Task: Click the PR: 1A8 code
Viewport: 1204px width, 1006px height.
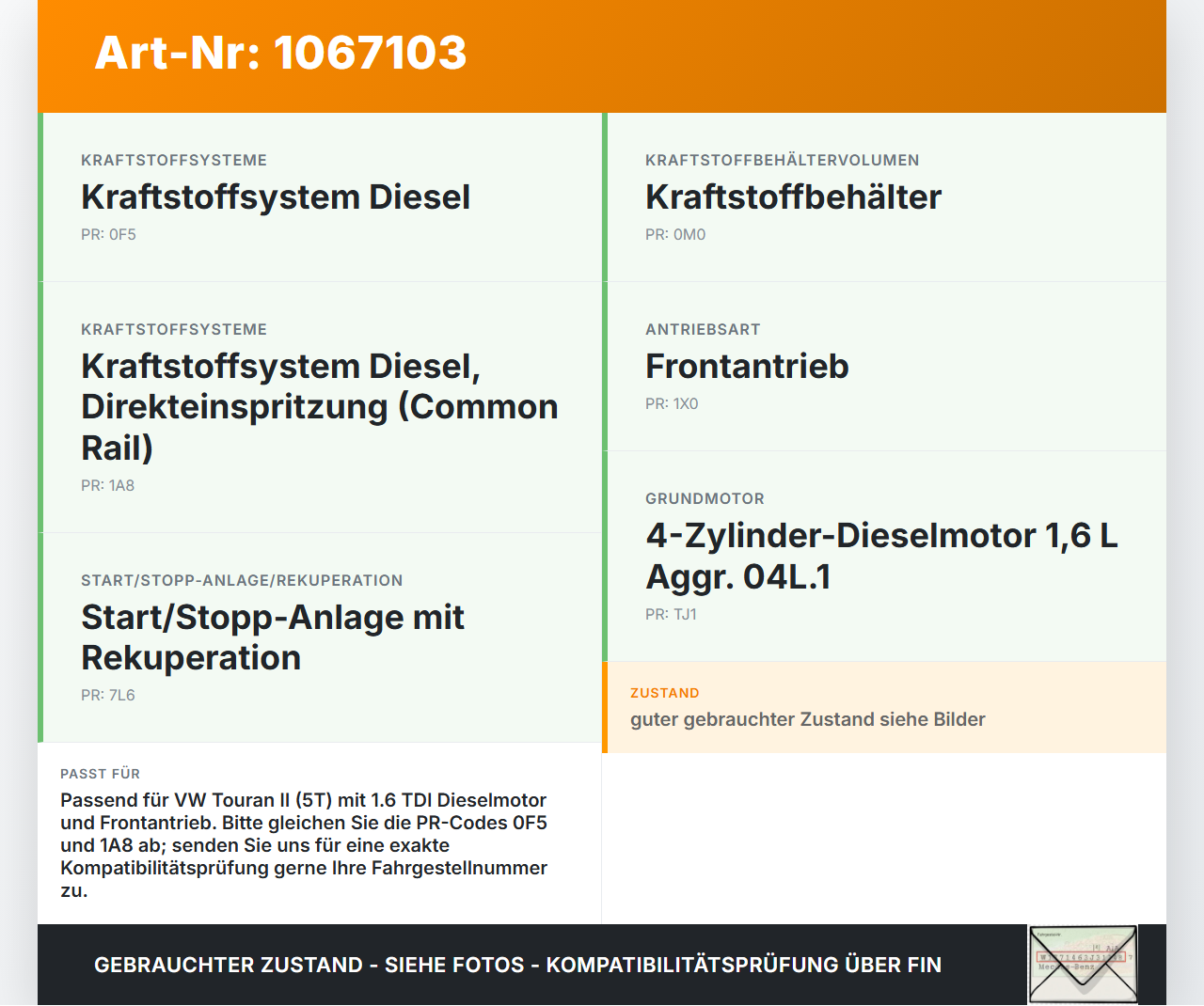Action: (x=107, y=485)
